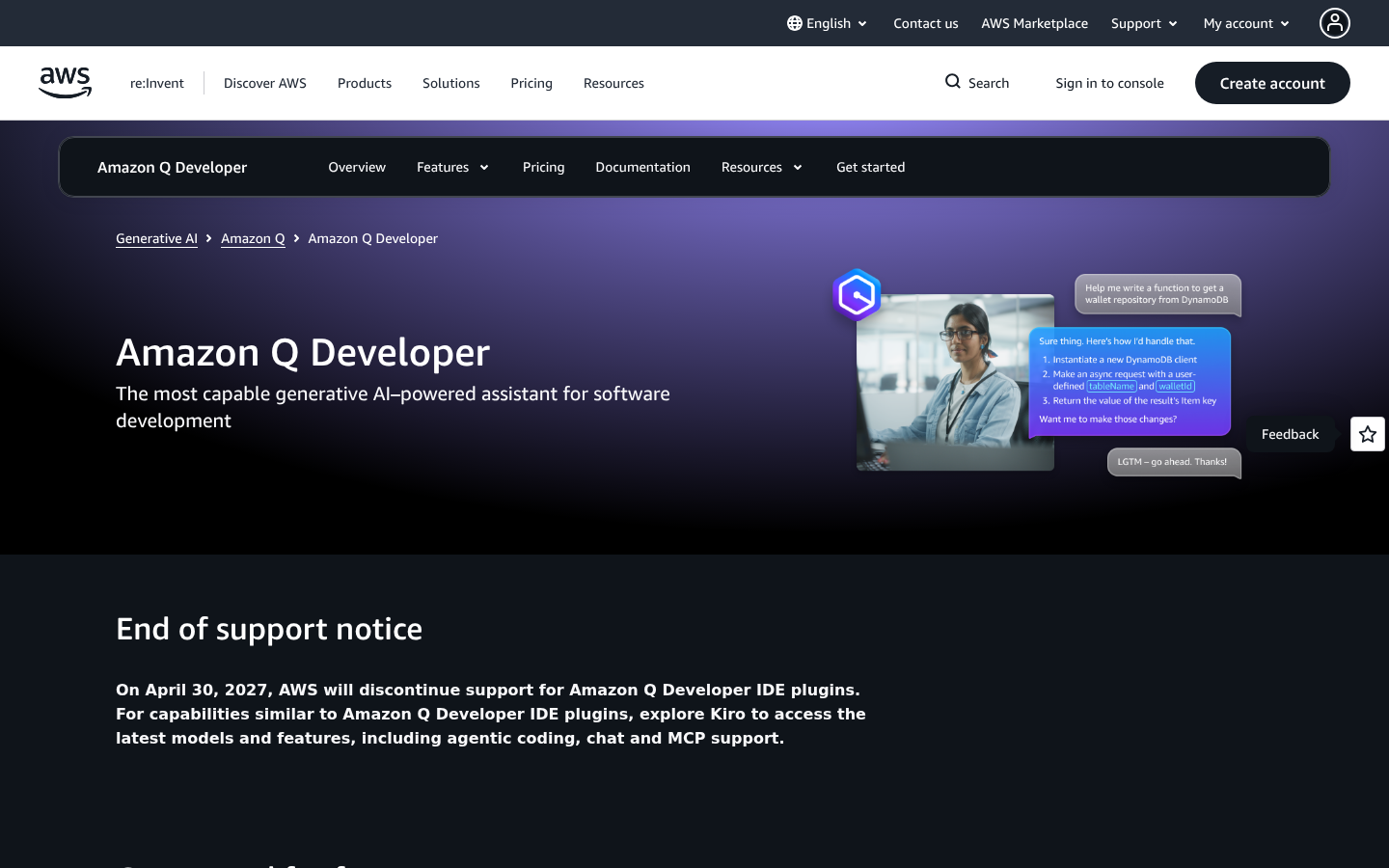This screenshot has width=1389, height=868.
Task: Click the developer photo thumbnail
Action: click(x=955, y=382)
